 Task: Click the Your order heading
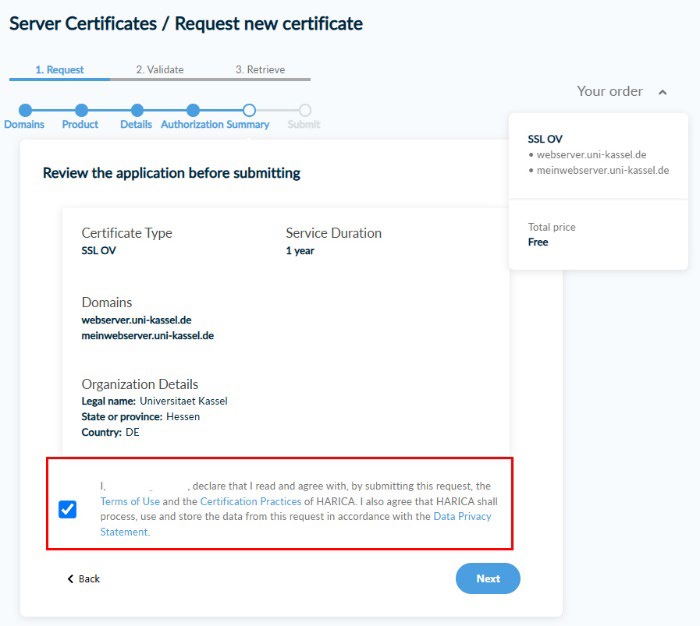pyautogui.click(x=610, y=91)
